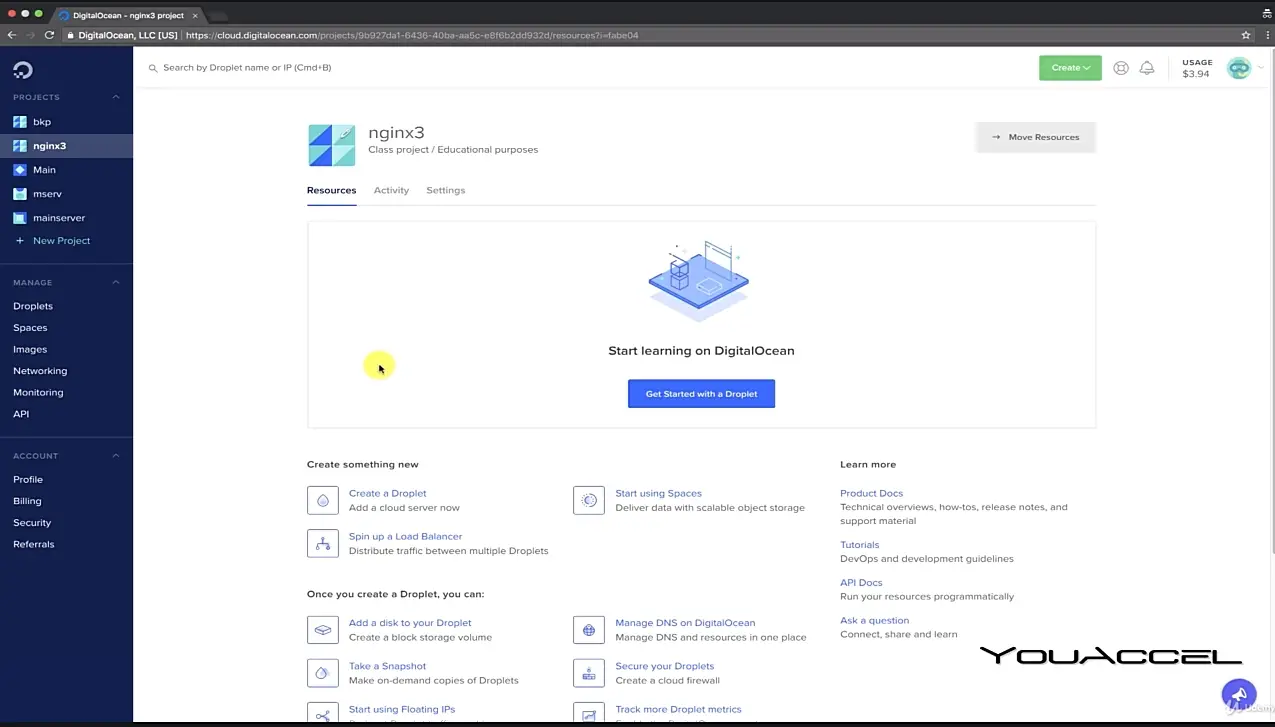The width and height of the screenshot is (1275, 727).
Task: Open Track more Droplet metrics link
Action: point(678,709)
